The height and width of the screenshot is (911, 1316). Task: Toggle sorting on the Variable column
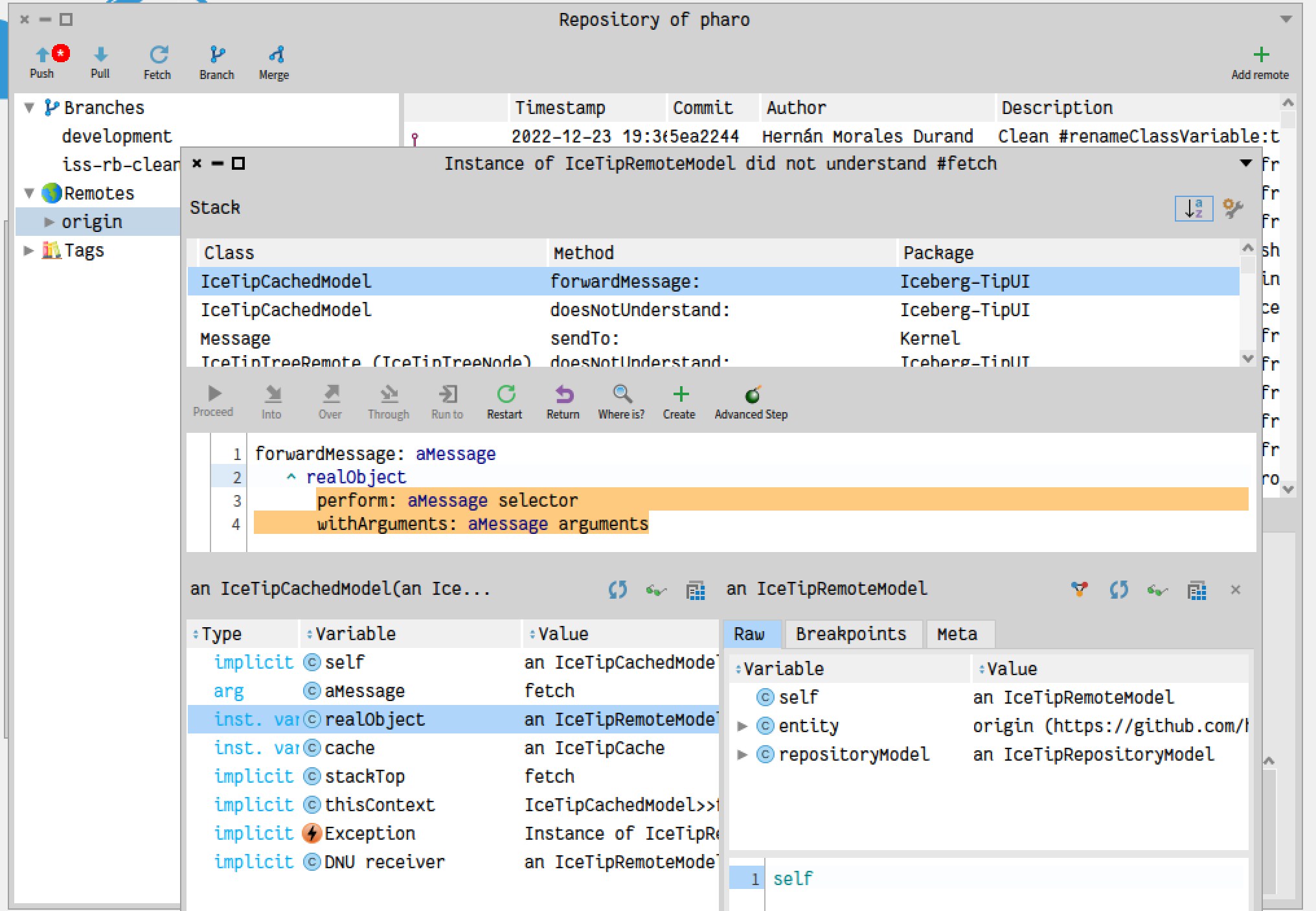(308, 634)
